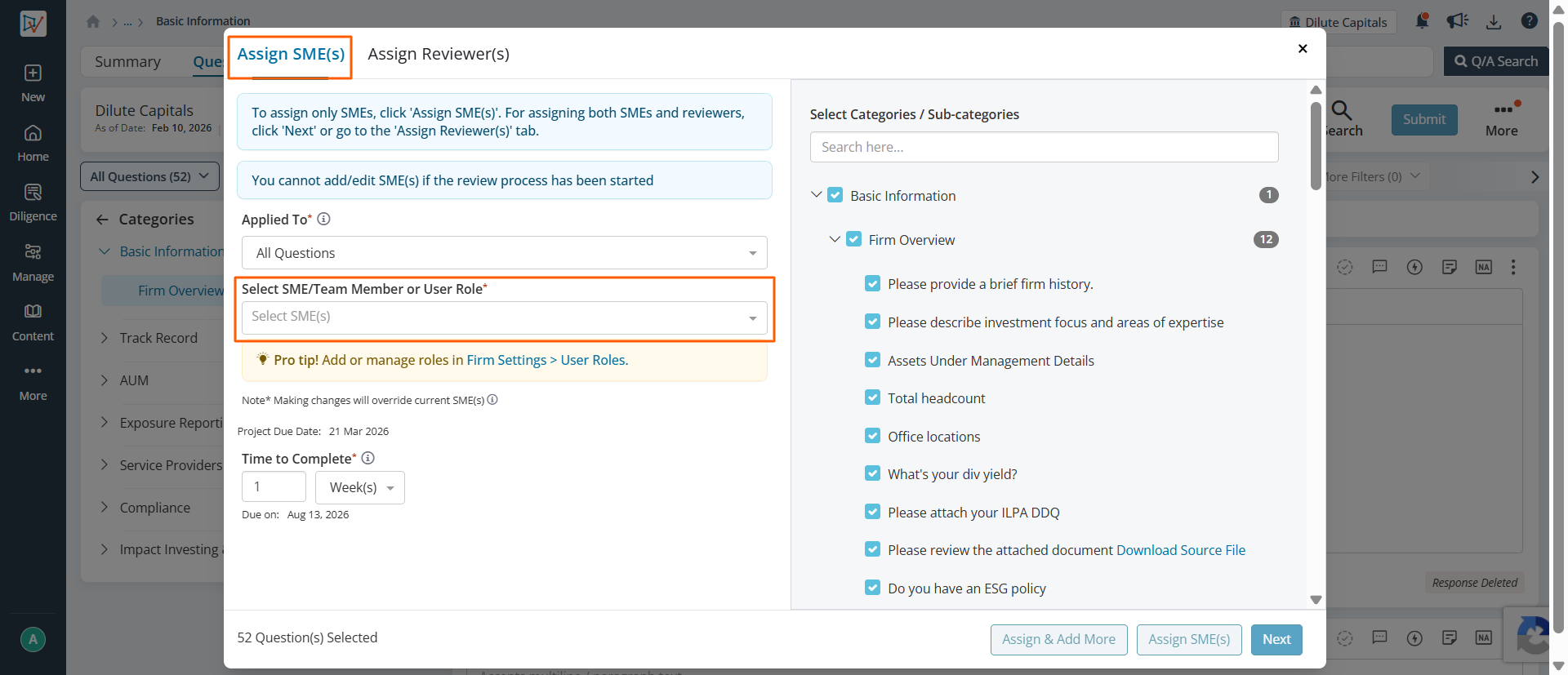Close the Assign SME(s) dialog
Image resolution: width=1568 pixels, height=675 pixels.
point(1303,49)
